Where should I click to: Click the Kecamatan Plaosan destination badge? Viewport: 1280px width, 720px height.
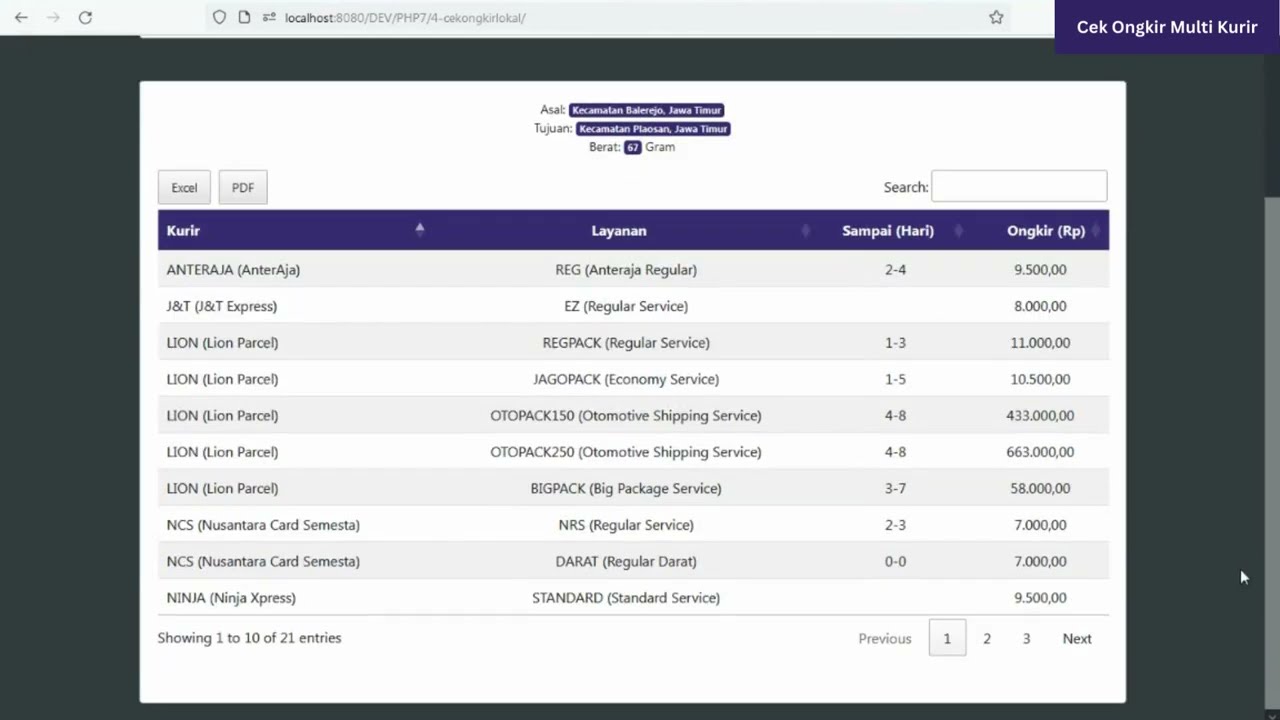(x=653, y=128)
